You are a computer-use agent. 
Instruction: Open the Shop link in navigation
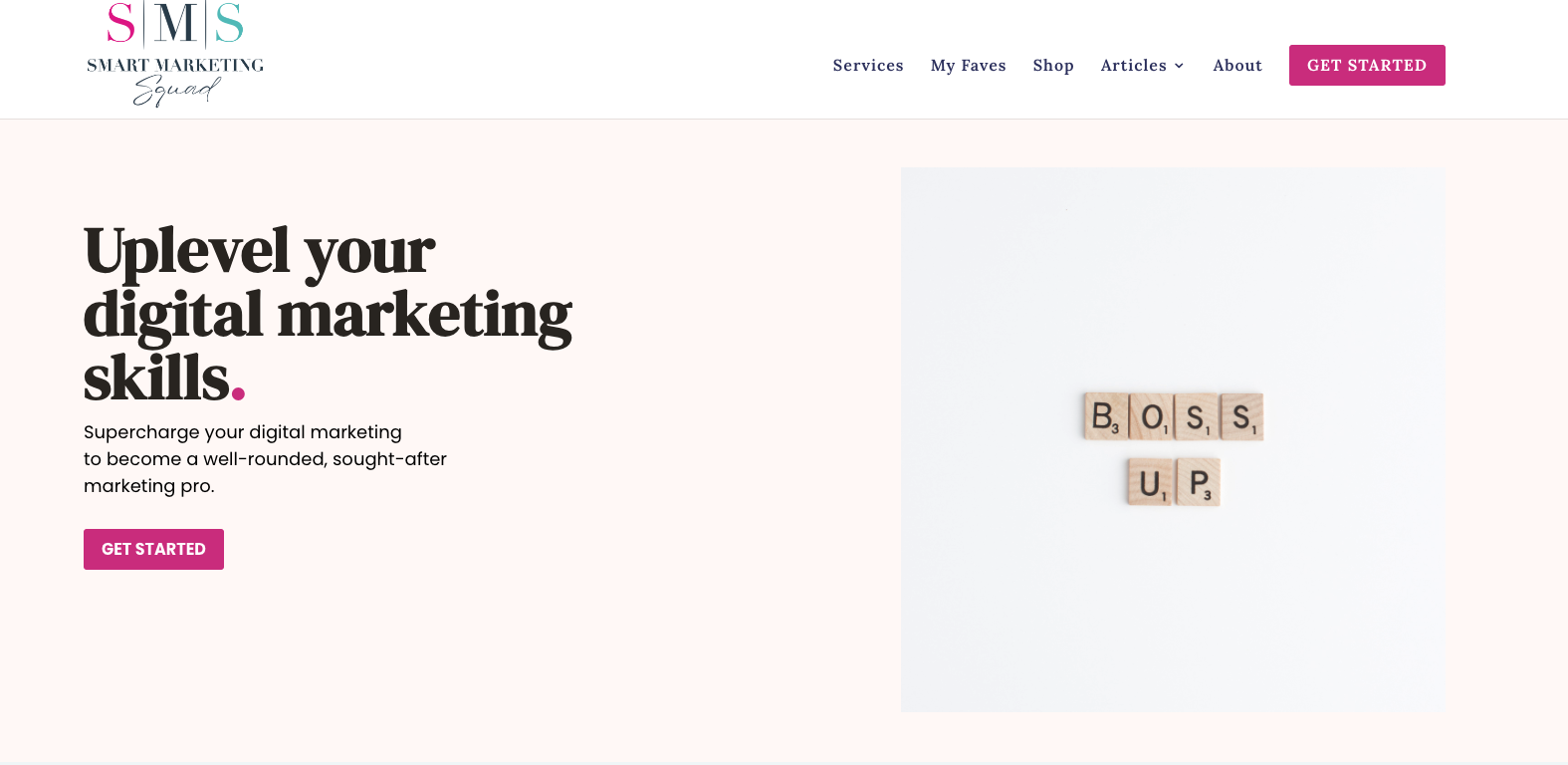[1053, 66]
